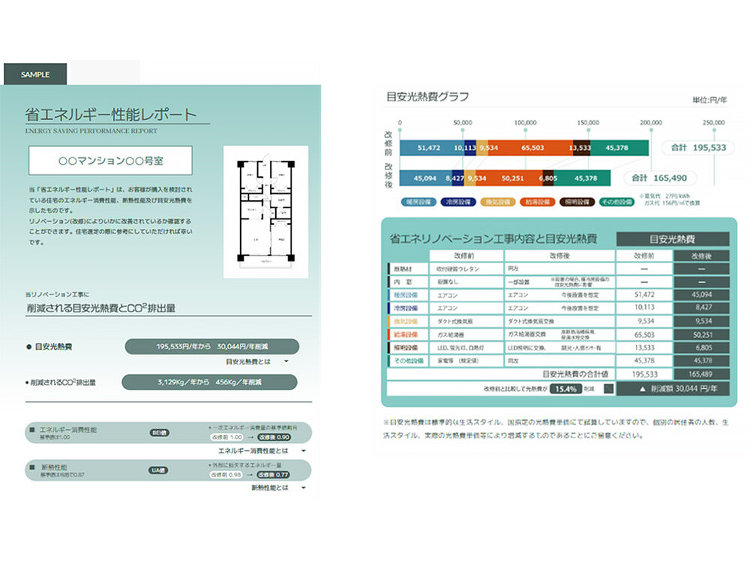Click the 合計 165,490 total label
The image size is (750, 562).
(x=660, y=178)
